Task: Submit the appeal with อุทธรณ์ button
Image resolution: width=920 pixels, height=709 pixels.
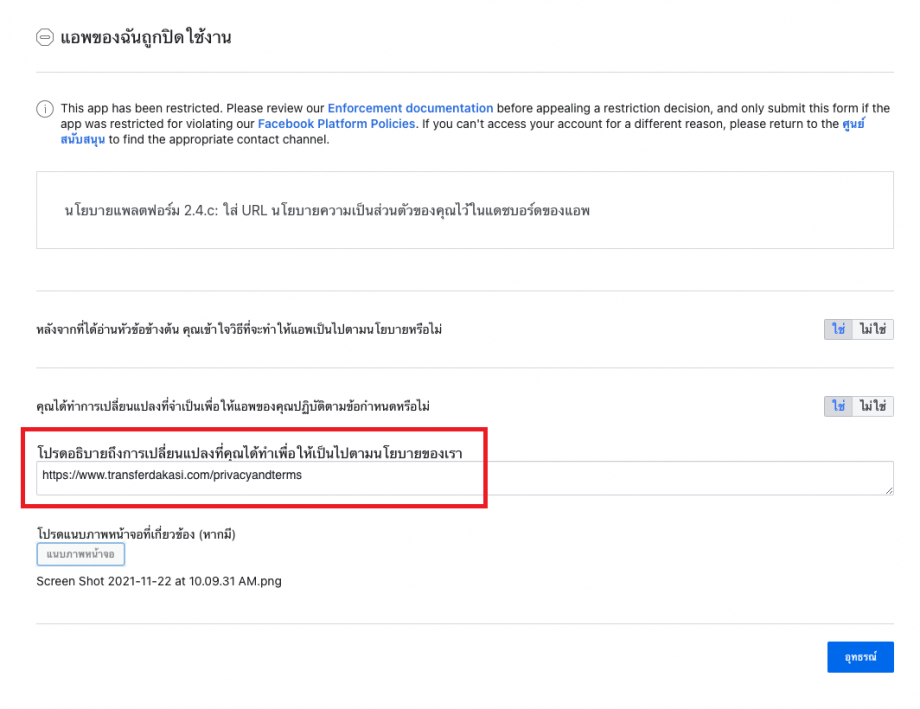Action: [x=860, y=657]
